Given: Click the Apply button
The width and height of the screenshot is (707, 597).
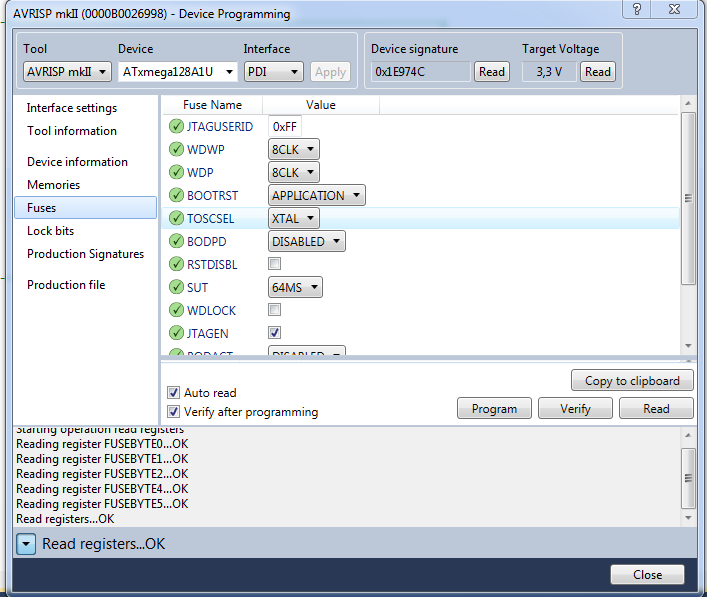Looking at the screenshot, I should pyautogui.click(x=331, y=72).
